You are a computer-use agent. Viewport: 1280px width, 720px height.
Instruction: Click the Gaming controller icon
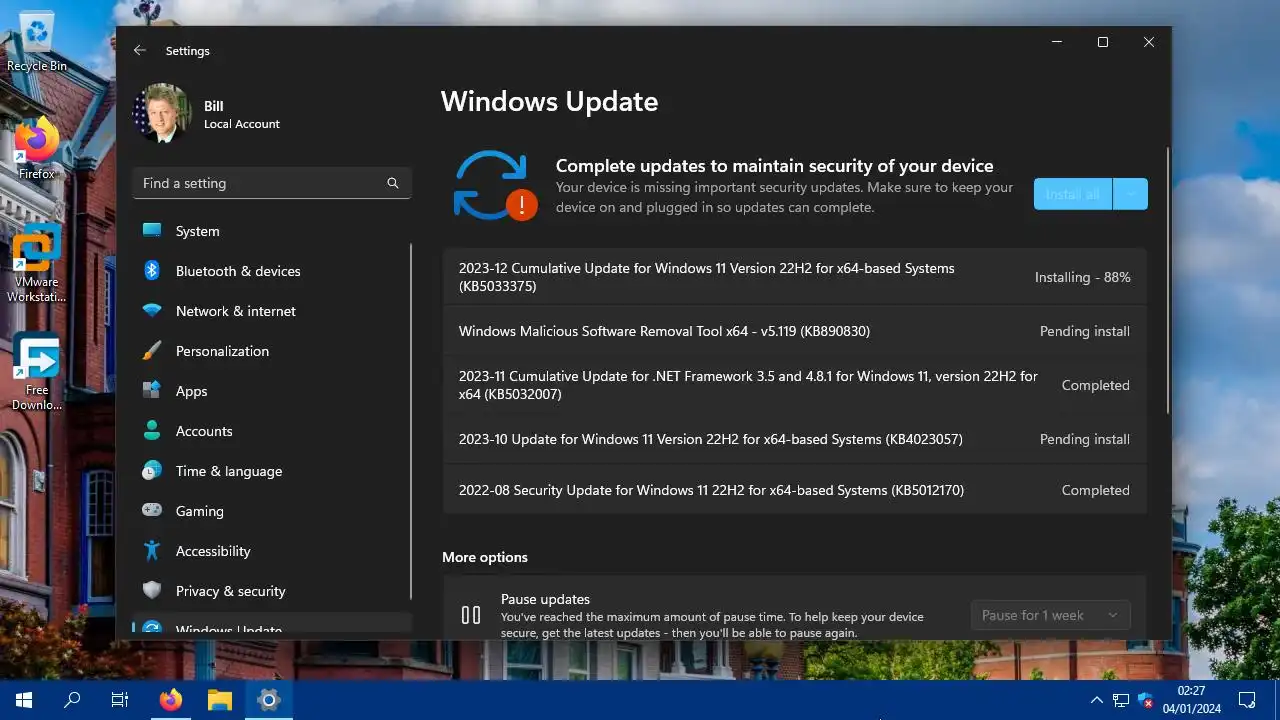pos(152,511)
